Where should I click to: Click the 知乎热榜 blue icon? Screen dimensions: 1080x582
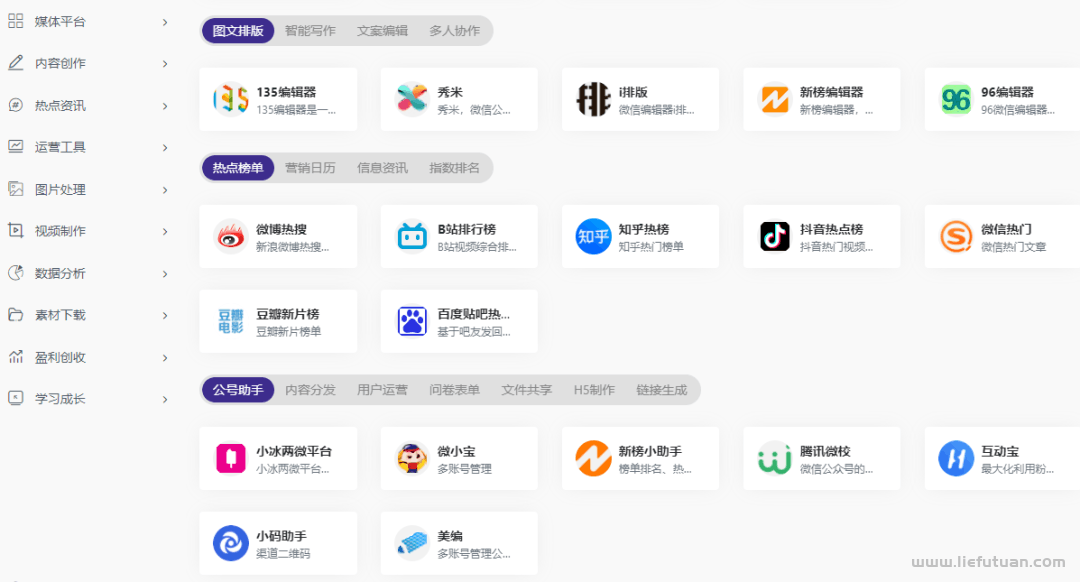[x=593, y=236]
